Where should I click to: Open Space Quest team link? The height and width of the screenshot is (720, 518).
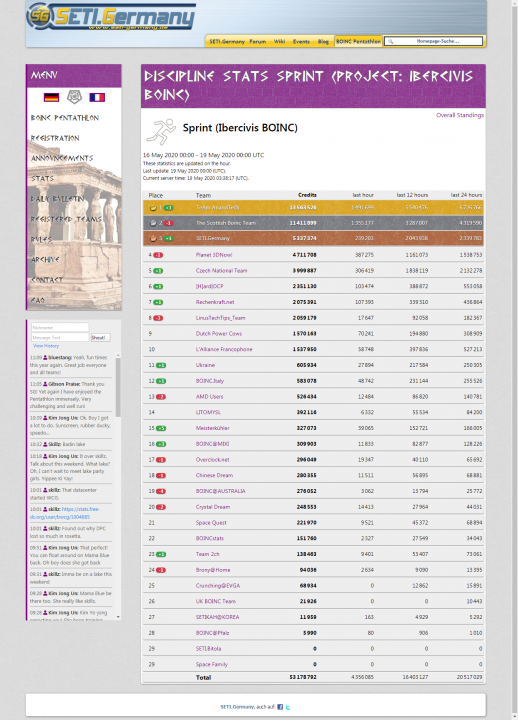click(211, 523)
